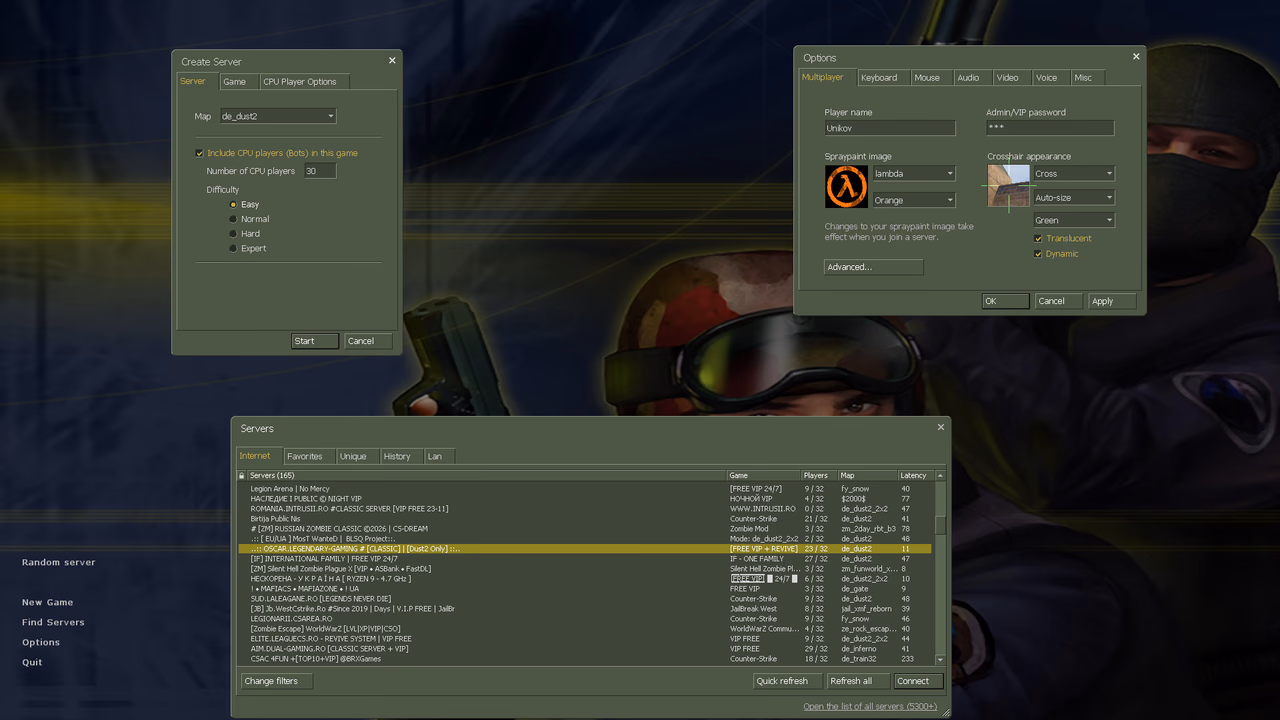Toggle Include CPU players (Bots) checkbox
Screen dimensions: 1280x720
(199, 153)
